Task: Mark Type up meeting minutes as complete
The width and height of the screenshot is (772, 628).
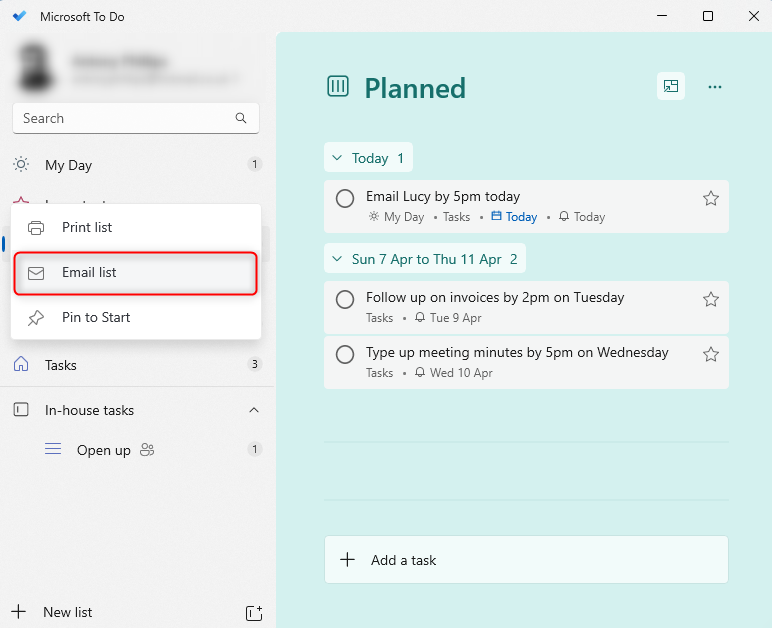Action: coord(345,354)
